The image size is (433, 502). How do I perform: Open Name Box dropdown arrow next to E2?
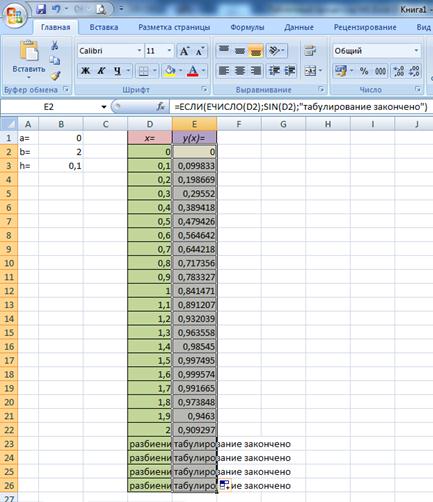point(104,107)
